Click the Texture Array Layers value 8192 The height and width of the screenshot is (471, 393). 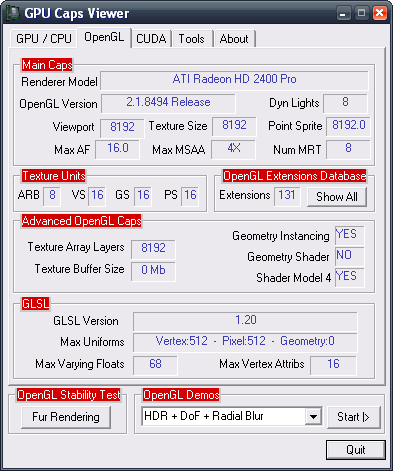click(x=153, y=249)
